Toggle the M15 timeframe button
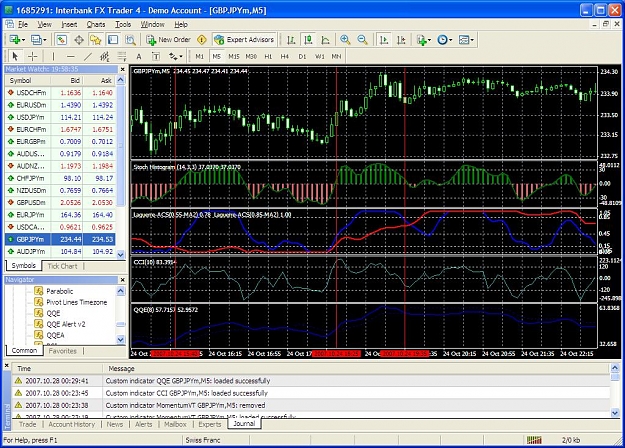625x448 pixels. point(234,57)
